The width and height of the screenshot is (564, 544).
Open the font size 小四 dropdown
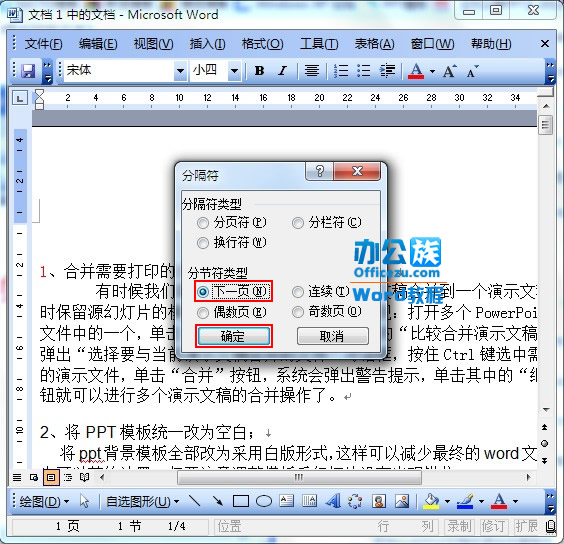tap(235, 71)
